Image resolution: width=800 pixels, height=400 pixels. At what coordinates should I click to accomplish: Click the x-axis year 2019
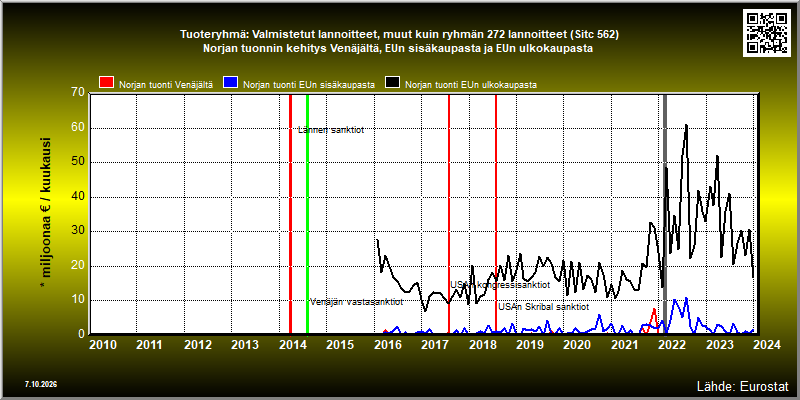tap(530, 345)
